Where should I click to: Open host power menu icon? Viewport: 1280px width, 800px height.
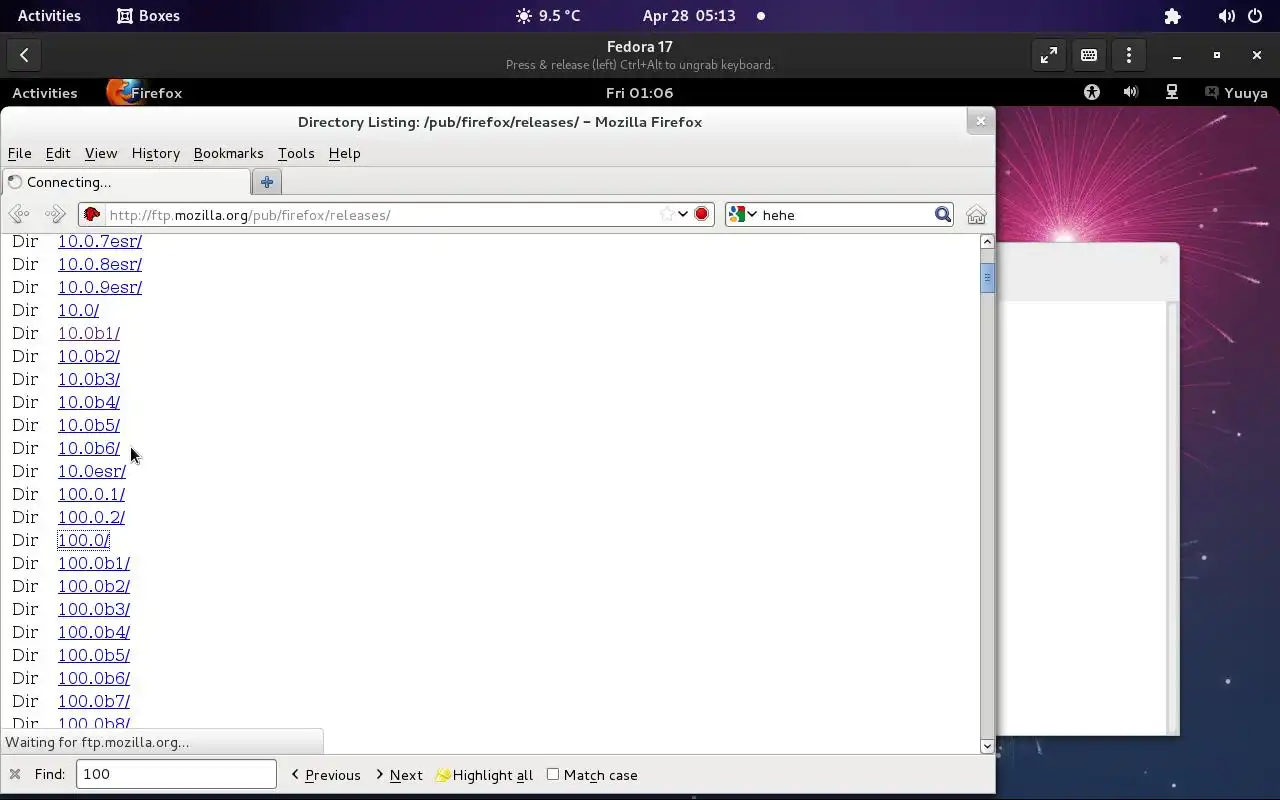(x=1255, y=16)
